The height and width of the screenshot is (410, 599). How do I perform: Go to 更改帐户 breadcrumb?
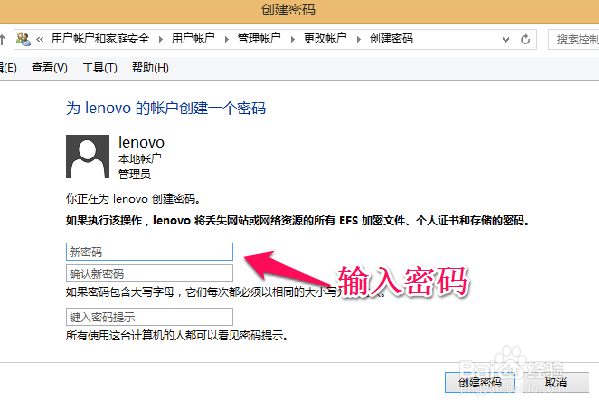pos(325,38)
